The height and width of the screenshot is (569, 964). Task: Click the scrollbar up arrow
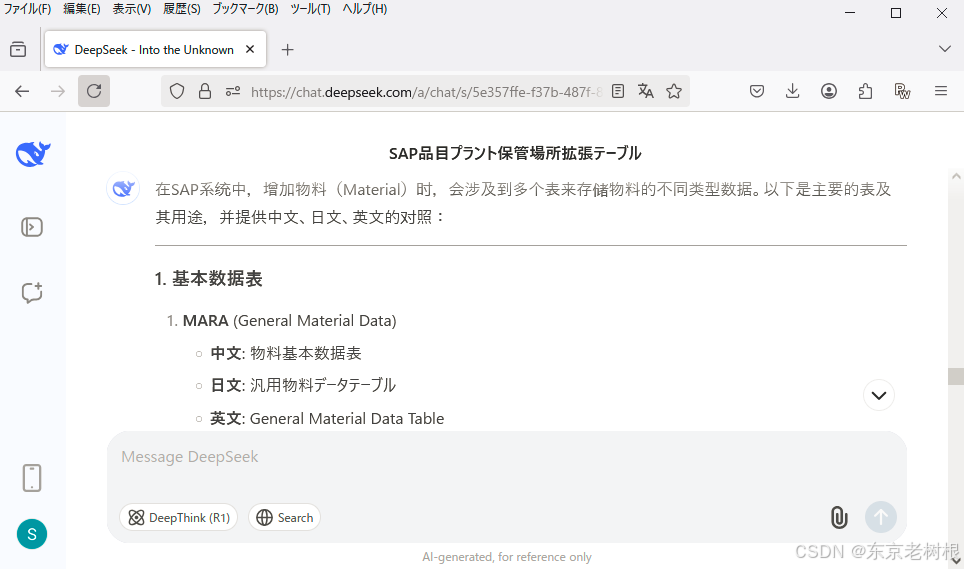(956, 176)
